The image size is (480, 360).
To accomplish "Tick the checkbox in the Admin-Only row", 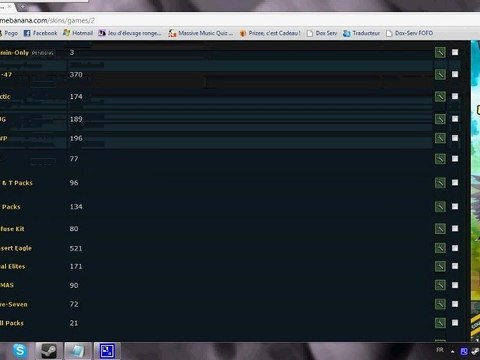I will click(x=455, y=52).
